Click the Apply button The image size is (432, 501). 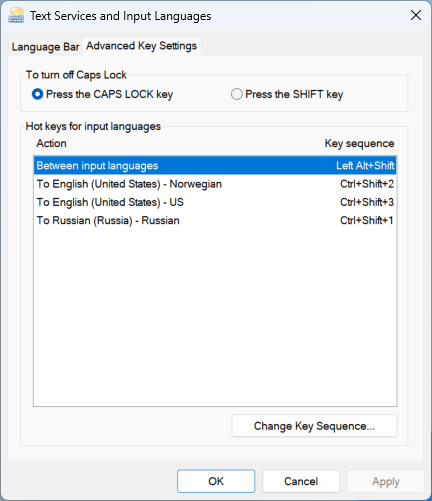pyautogui.click(x=386, y=481)
